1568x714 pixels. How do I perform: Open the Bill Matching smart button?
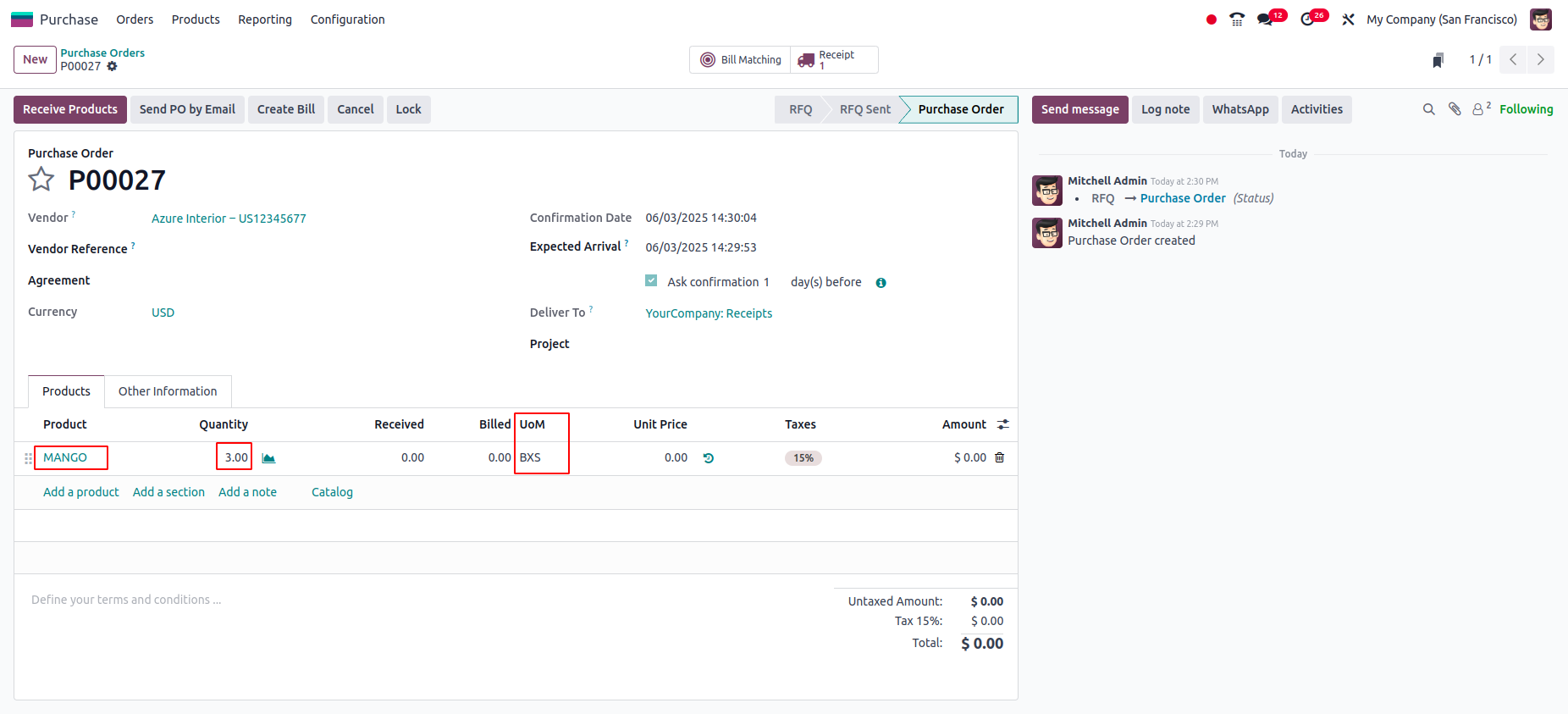(x=740, y=60)
